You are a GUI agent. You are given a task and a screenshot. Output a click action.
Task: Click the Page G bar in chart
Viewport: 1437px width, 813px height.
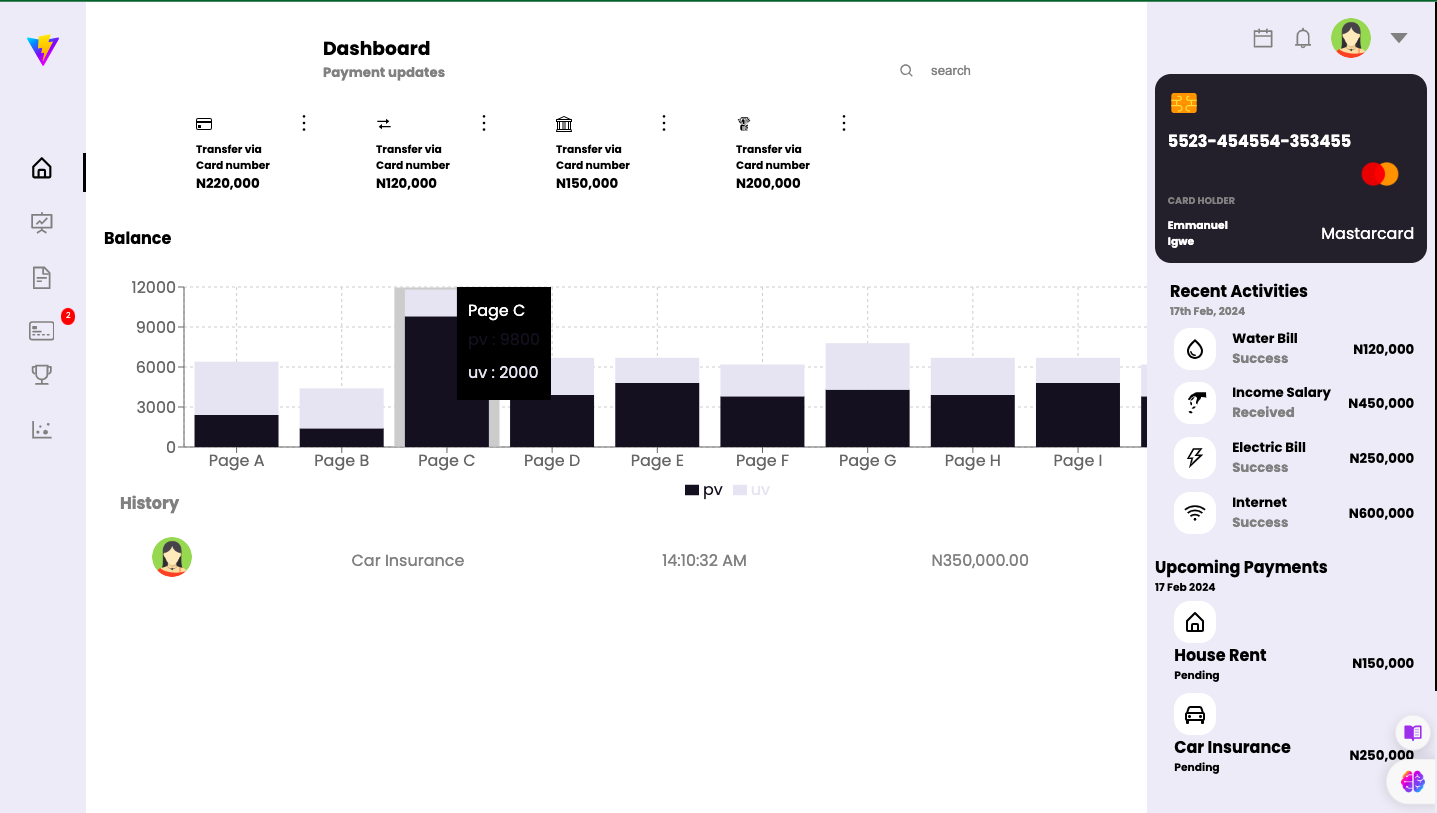pos(868,395)
